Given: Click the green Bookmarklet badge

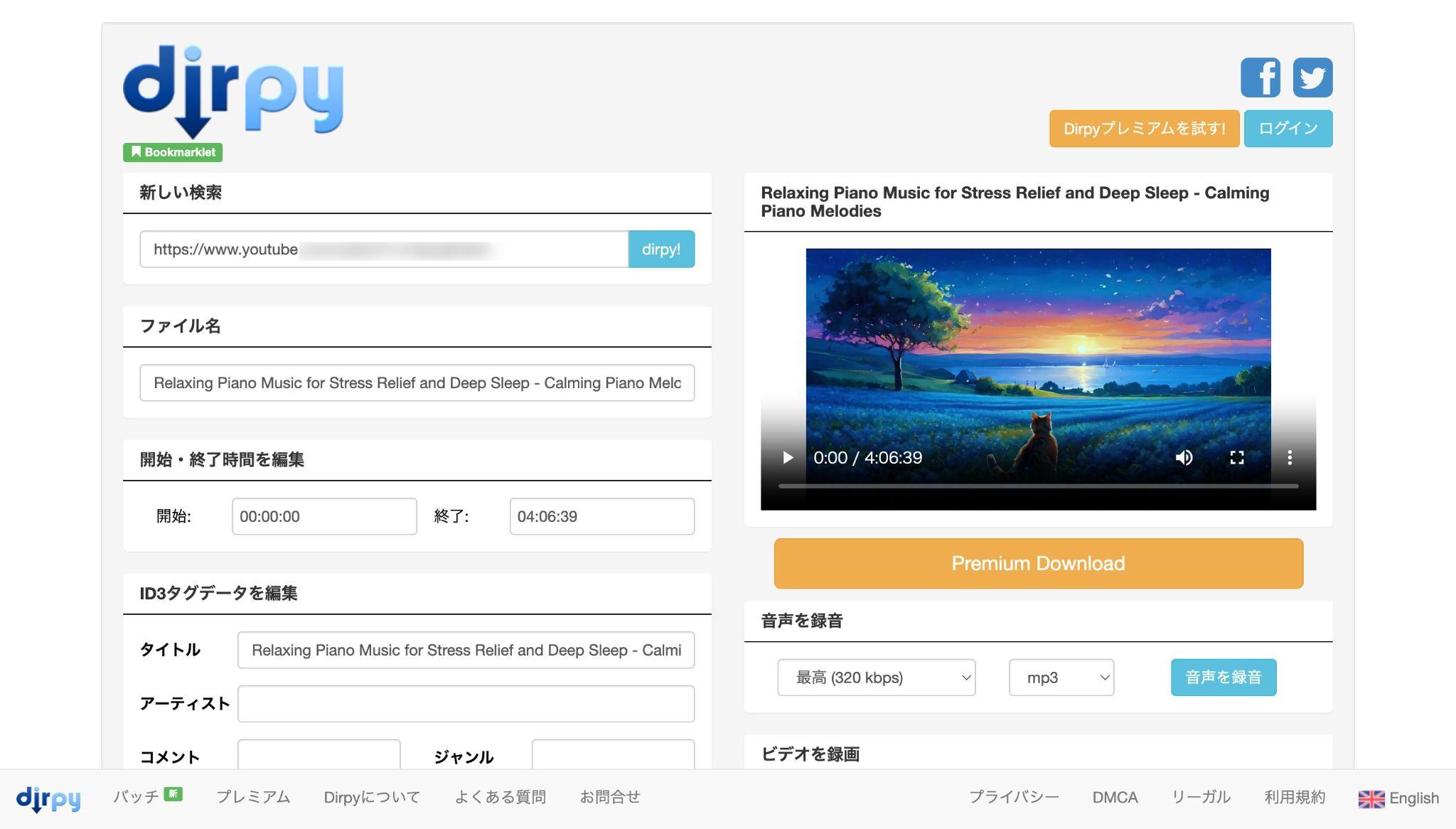Looking at the screenshot, I should point(173,152).
